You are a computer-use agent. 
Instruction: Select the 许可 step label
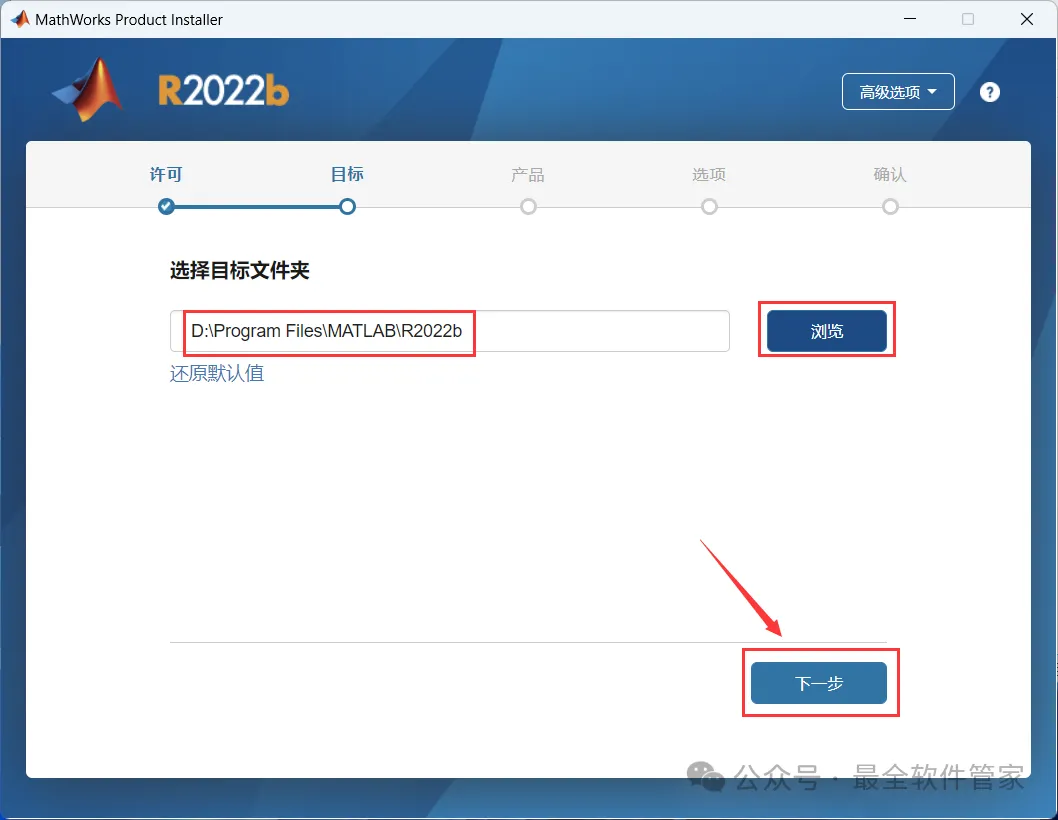tap(166, 175)
